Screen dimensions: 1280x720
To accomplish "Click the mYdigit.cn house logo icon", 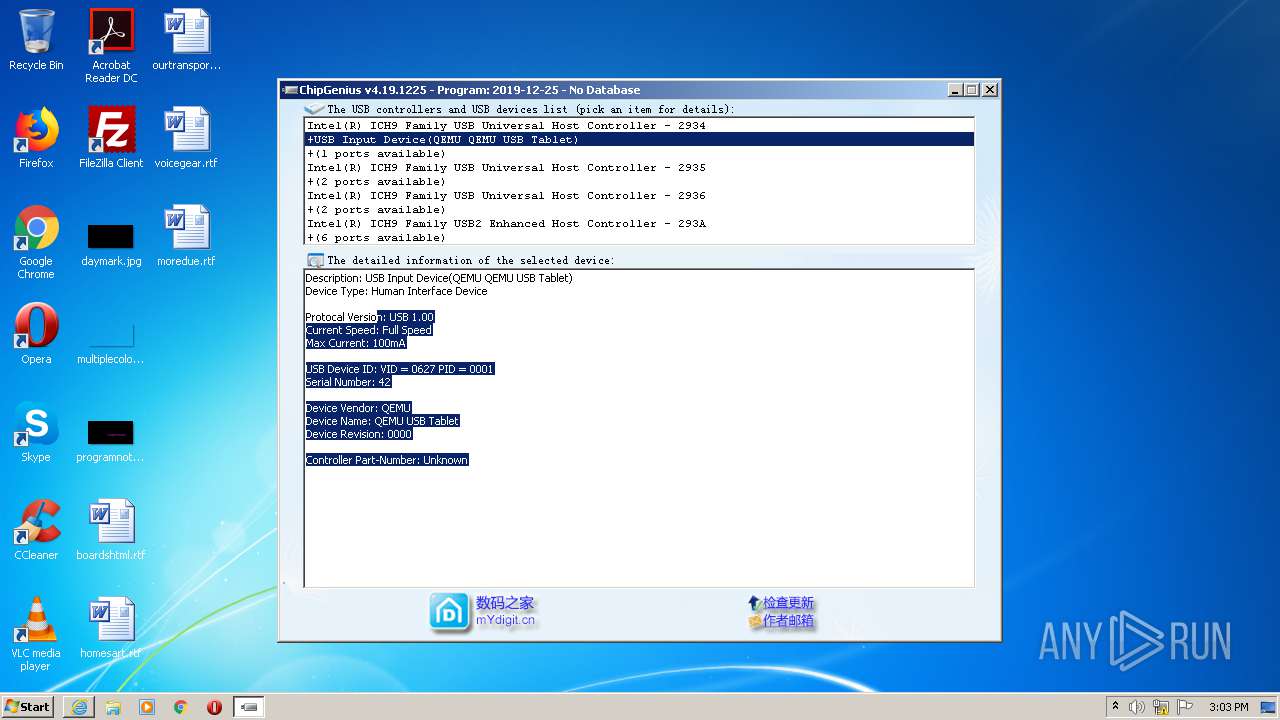I will click(449, 612).
